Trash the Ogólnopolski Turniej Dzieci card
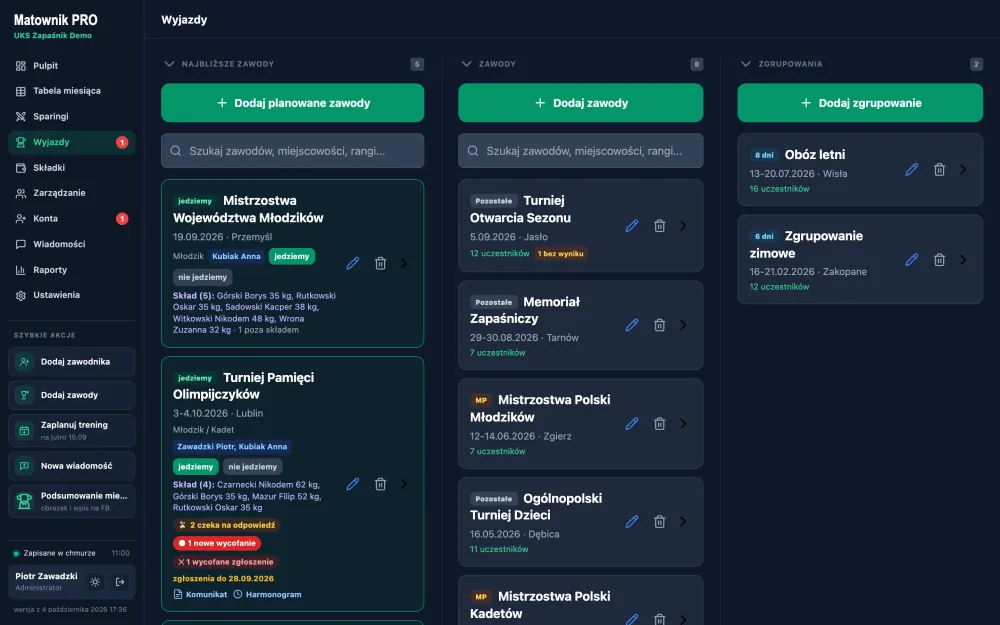1000x625 pixels. [x=659, y=522]
